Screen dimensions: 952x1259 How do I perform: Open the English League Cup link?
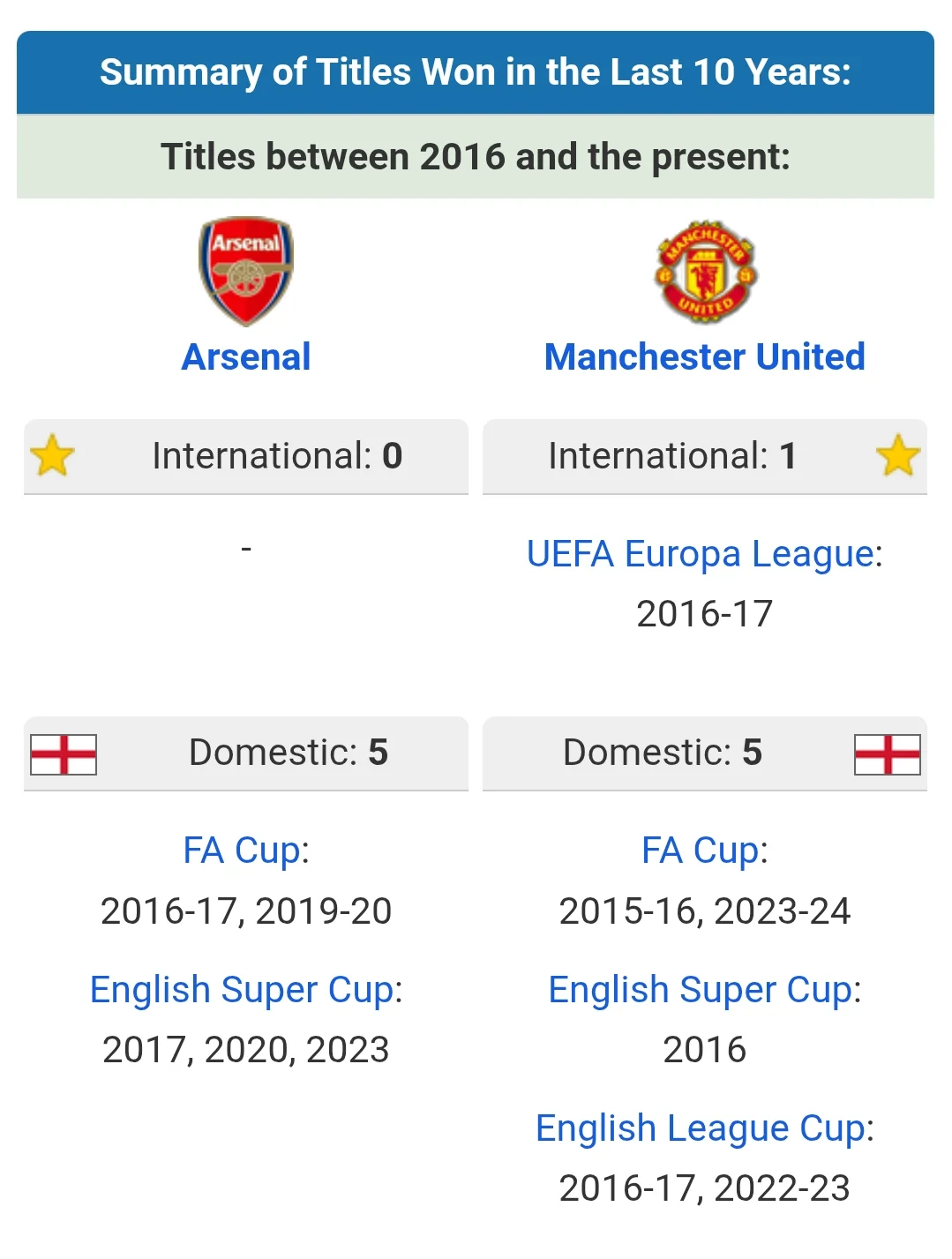click(x=701, y=1128)
